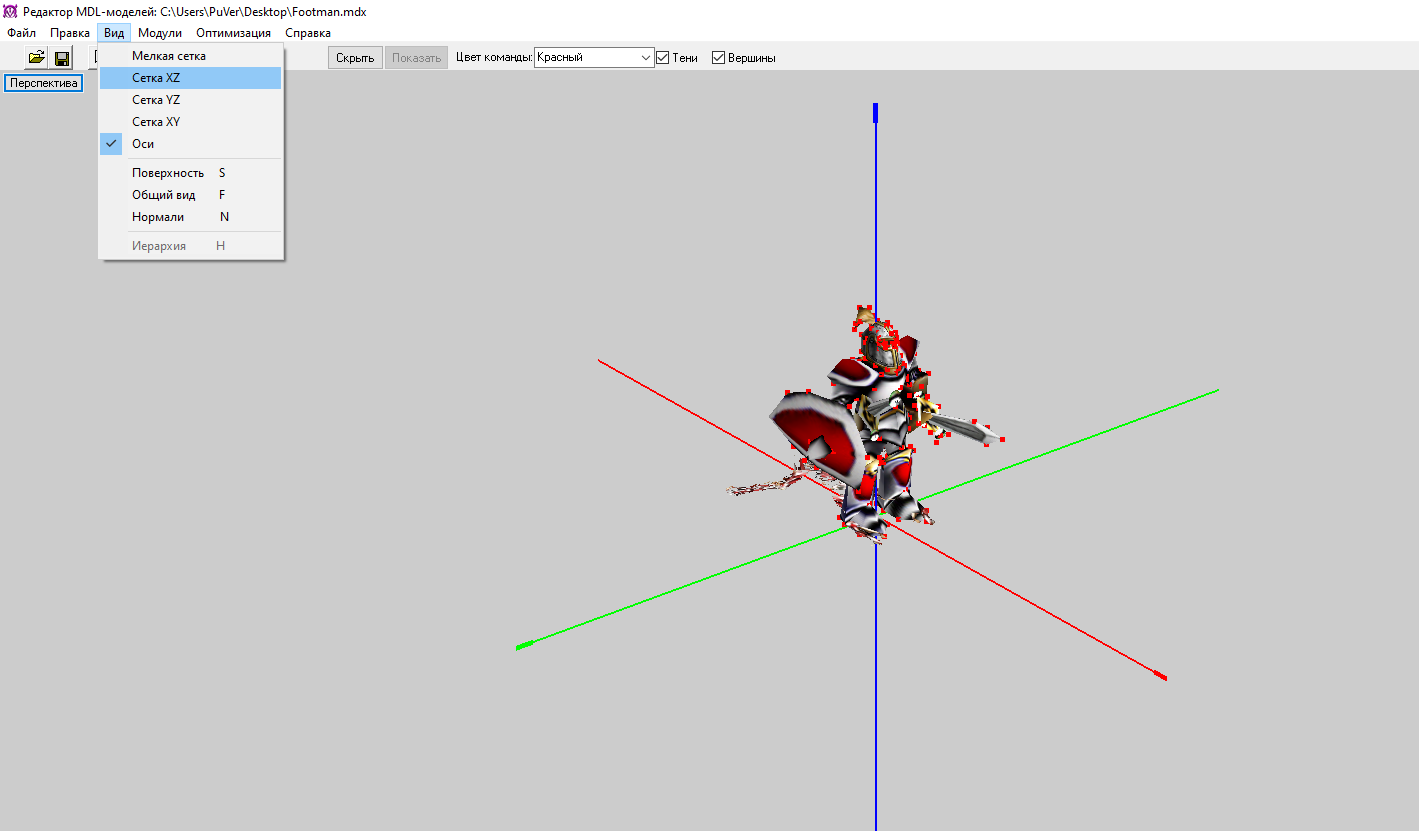The width and height of the screenshot is (1419, 831).
Task: Click the Перспектива view button
Action: coord(44,83)
